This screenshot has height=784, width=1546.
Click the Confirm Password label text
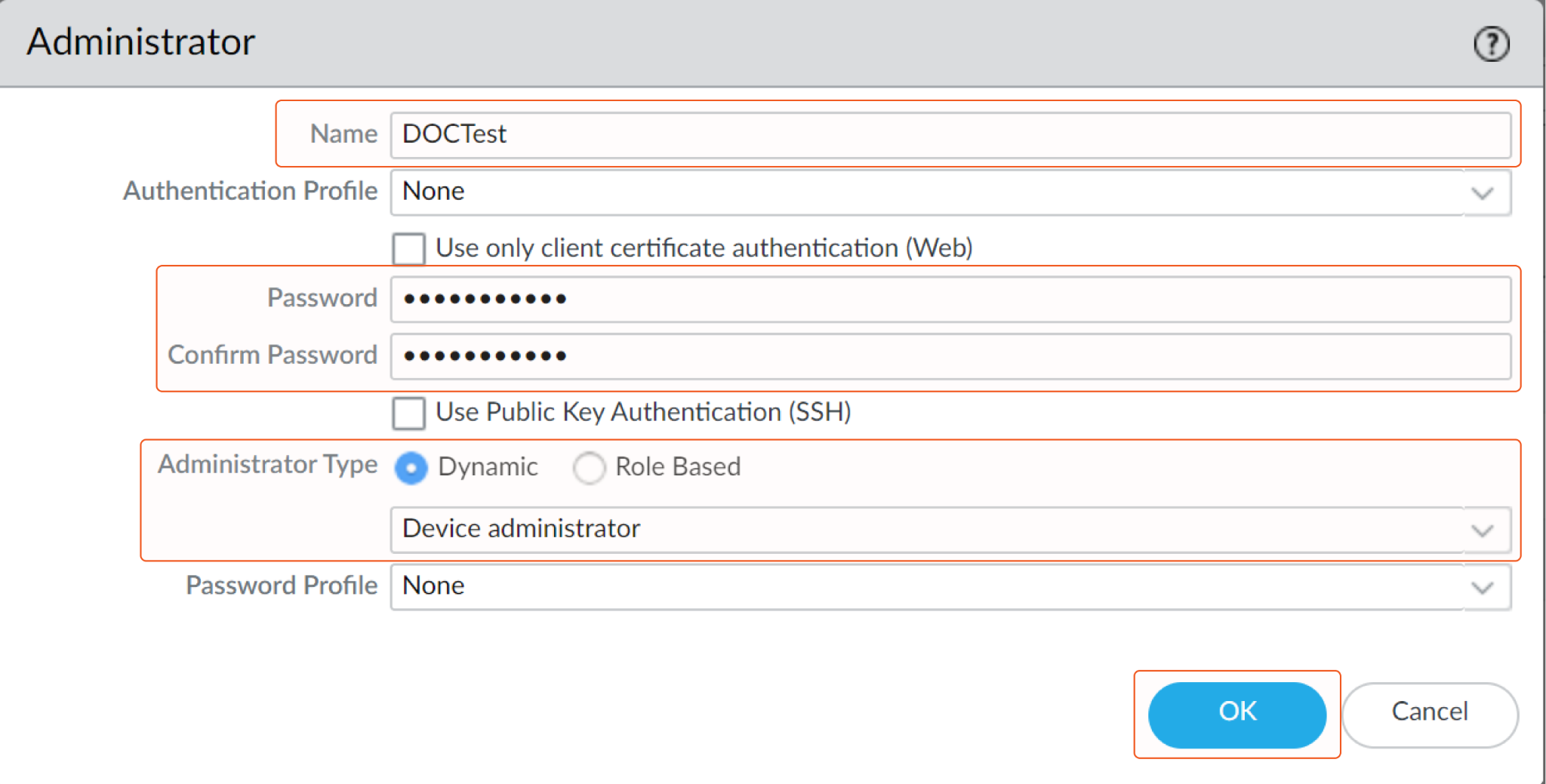pos(272,355)
